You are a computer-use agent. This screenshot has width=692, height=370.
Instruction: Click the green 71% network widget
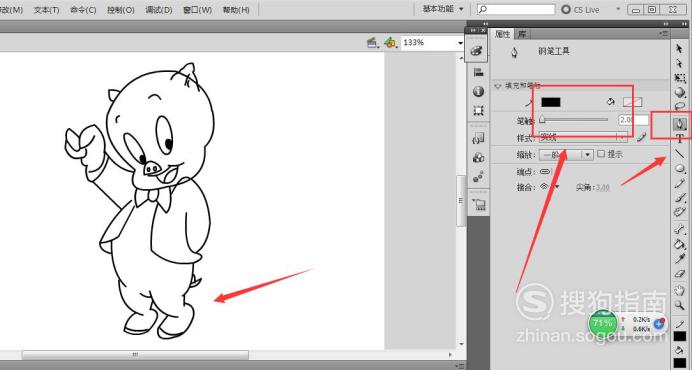(x=602, y=323)
